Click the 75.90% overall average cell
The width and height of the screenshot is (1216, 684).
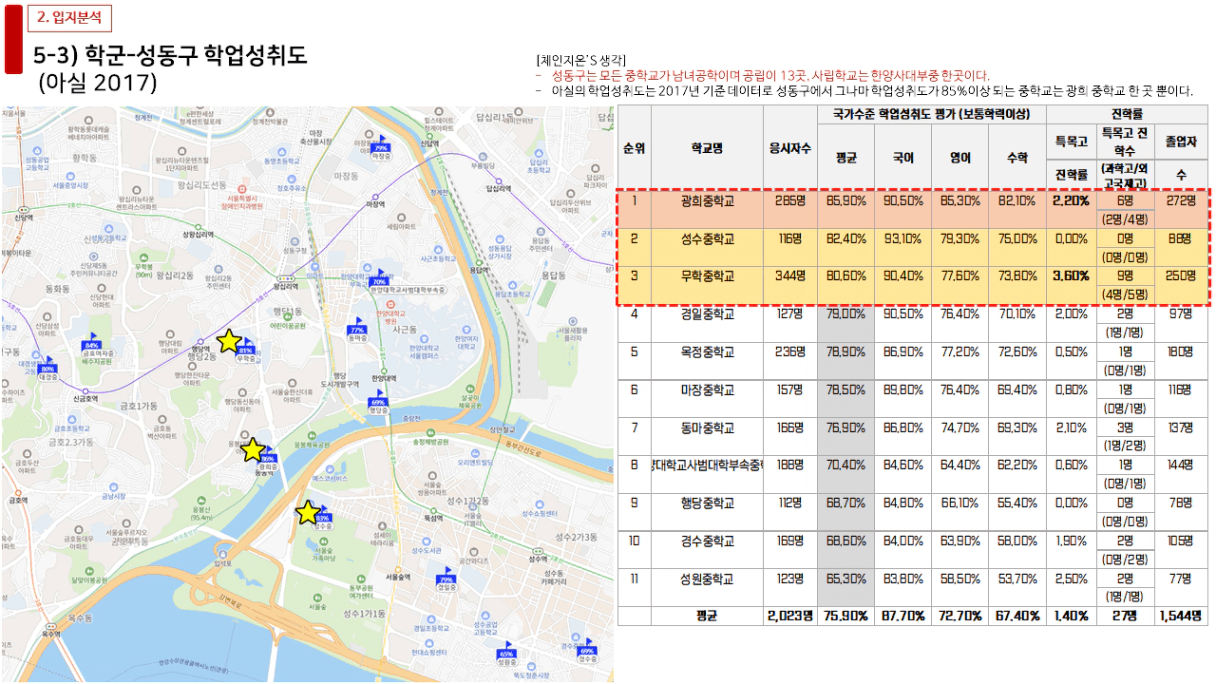tap(846, 615)
